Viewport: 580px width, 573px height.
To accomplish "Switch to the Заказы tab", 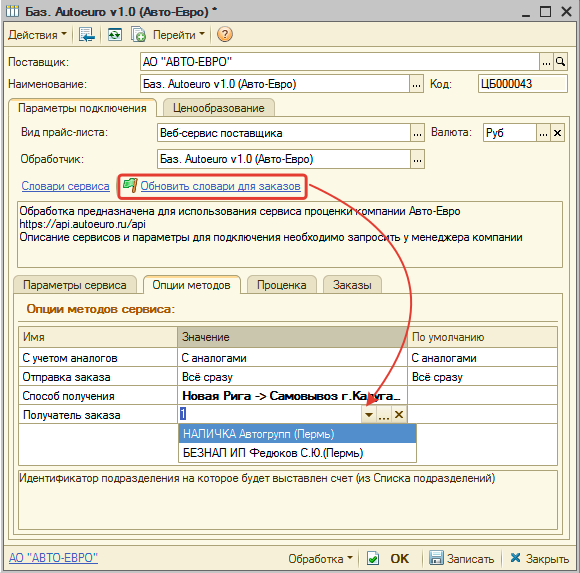I will [x=352, y=285].
